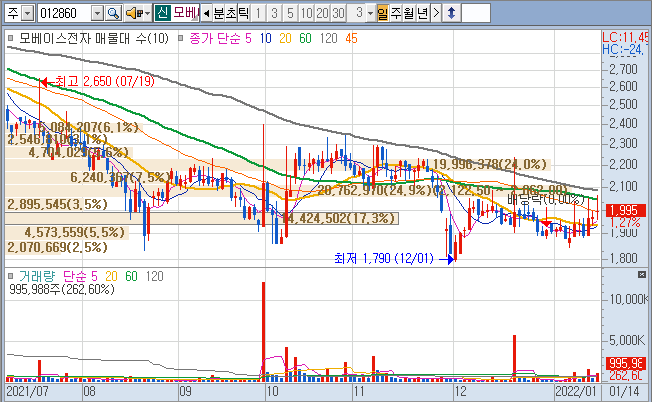Select the 일 (daily) period
This screenshot has width=652, height=402.
(383, 13)
